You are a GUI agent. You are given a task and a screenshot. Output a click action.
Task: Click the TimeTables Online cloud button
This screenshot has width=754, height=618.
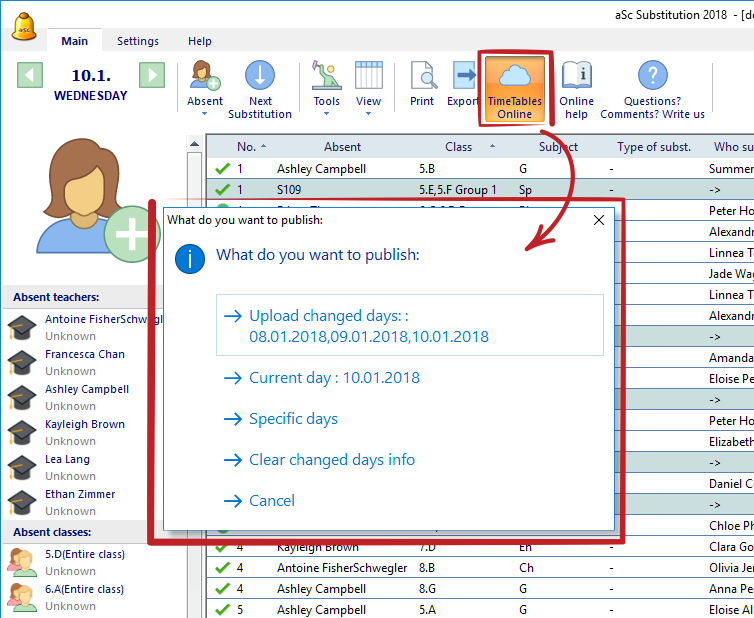[x=515, y=89]
